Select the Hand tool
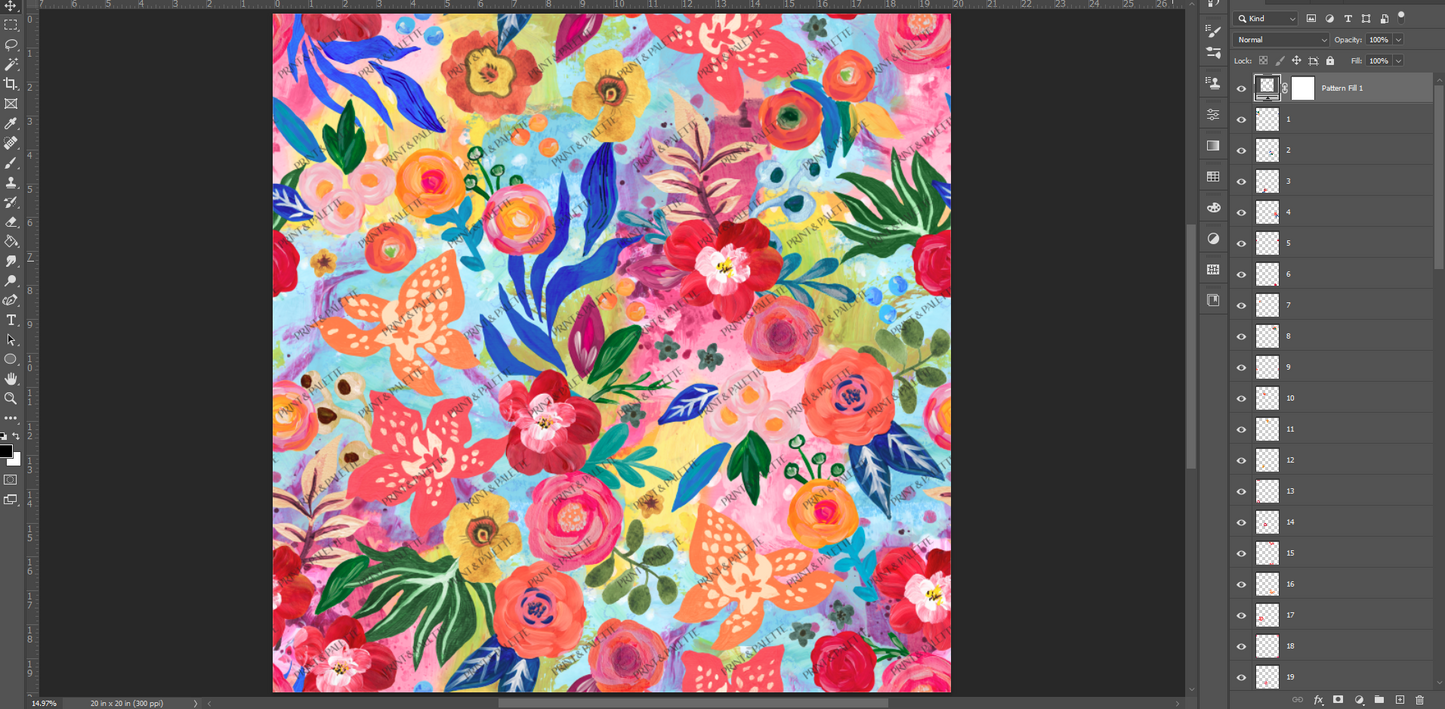 coord(11,379)
